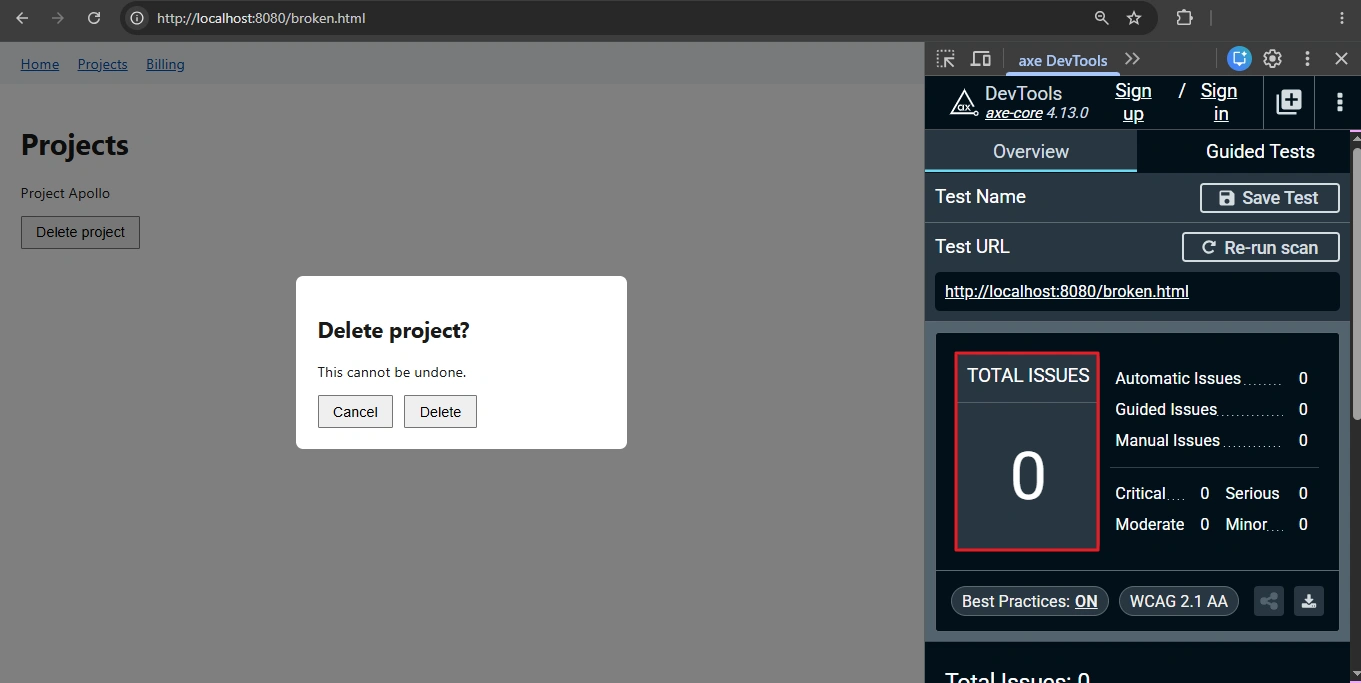The height and width of the screenshot is (683, 1361).
Task: Open the WCAG 2.1 AA standard selector
Action: [x=1179, y=601]
